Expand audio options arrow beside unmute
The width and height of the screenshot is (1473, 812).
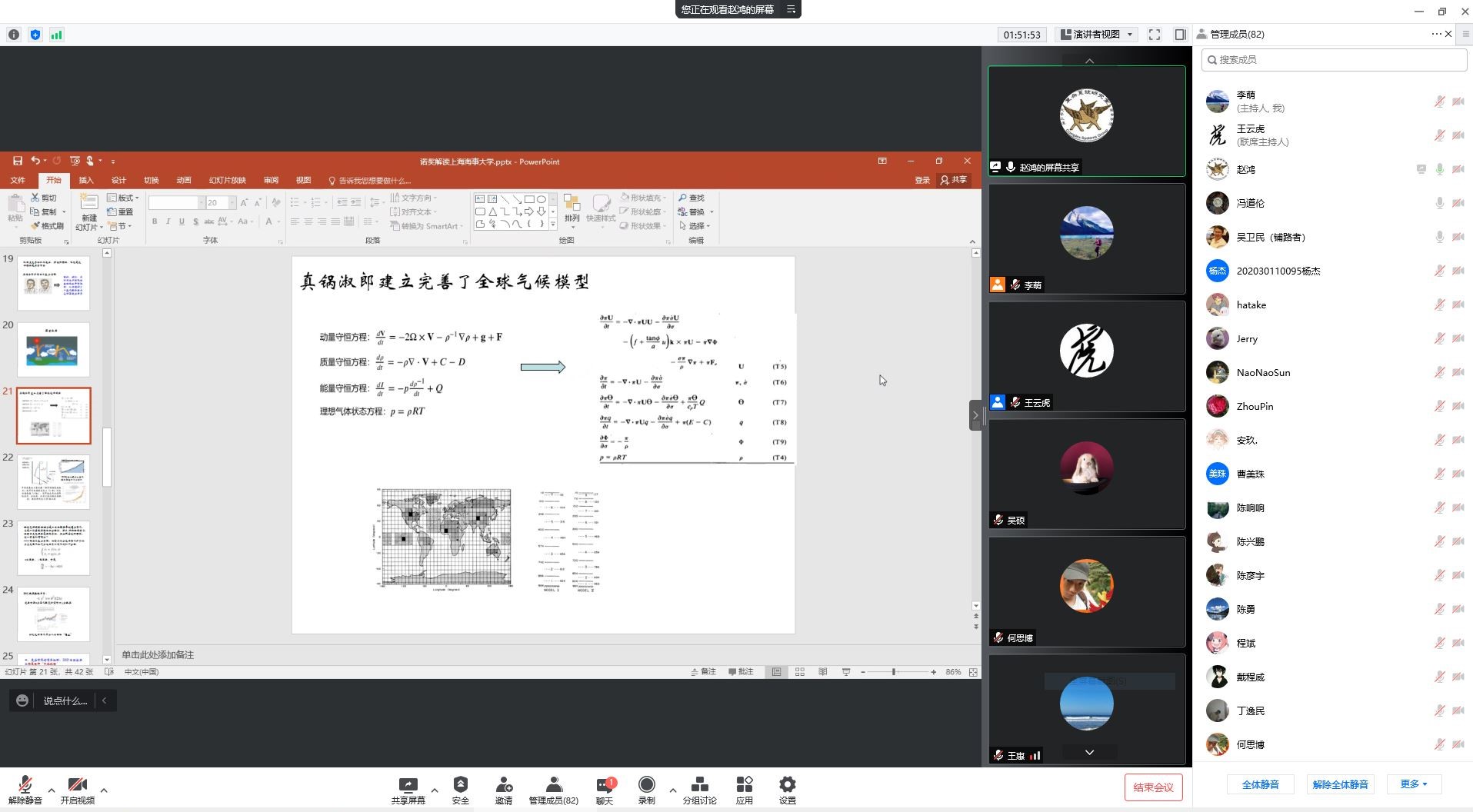pos(52,790)
